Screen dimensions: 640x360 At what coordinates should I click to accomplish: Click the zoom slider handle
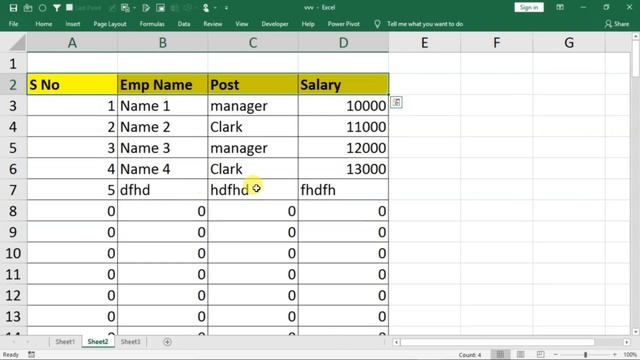click(585, 355)
